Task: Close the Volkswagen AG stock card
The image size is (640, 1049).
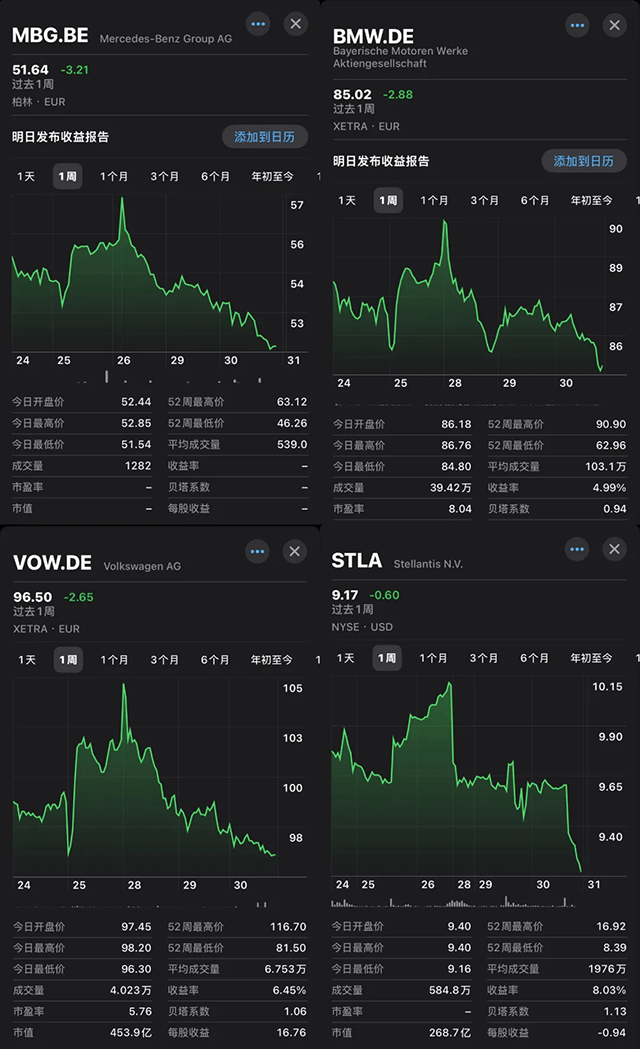Action: [x=295, y=551]
